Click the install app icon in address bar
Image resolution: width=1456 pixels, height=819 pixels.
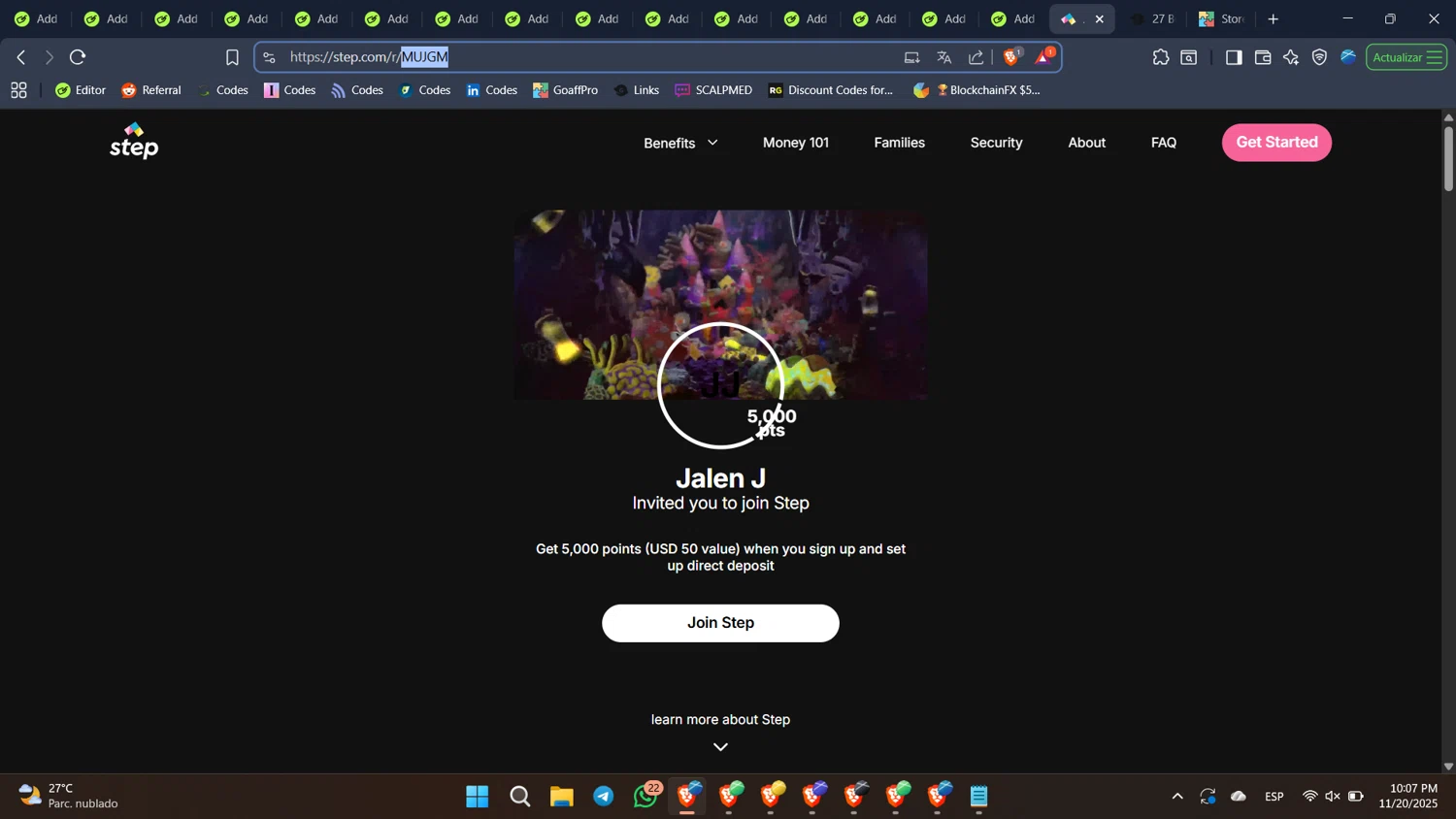coord(911,57)
